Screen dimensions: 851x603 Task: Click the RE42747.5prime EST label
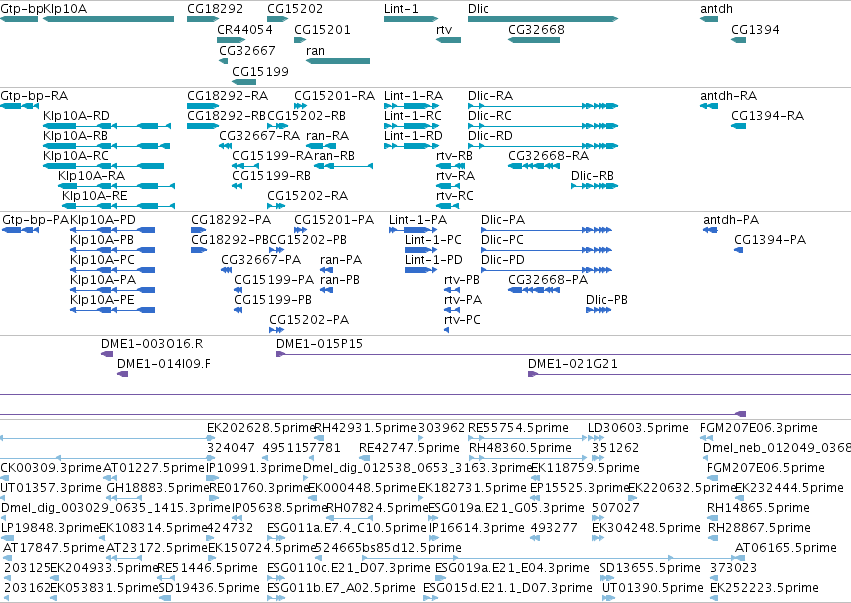pyautogui.click(x=409, y=448)
